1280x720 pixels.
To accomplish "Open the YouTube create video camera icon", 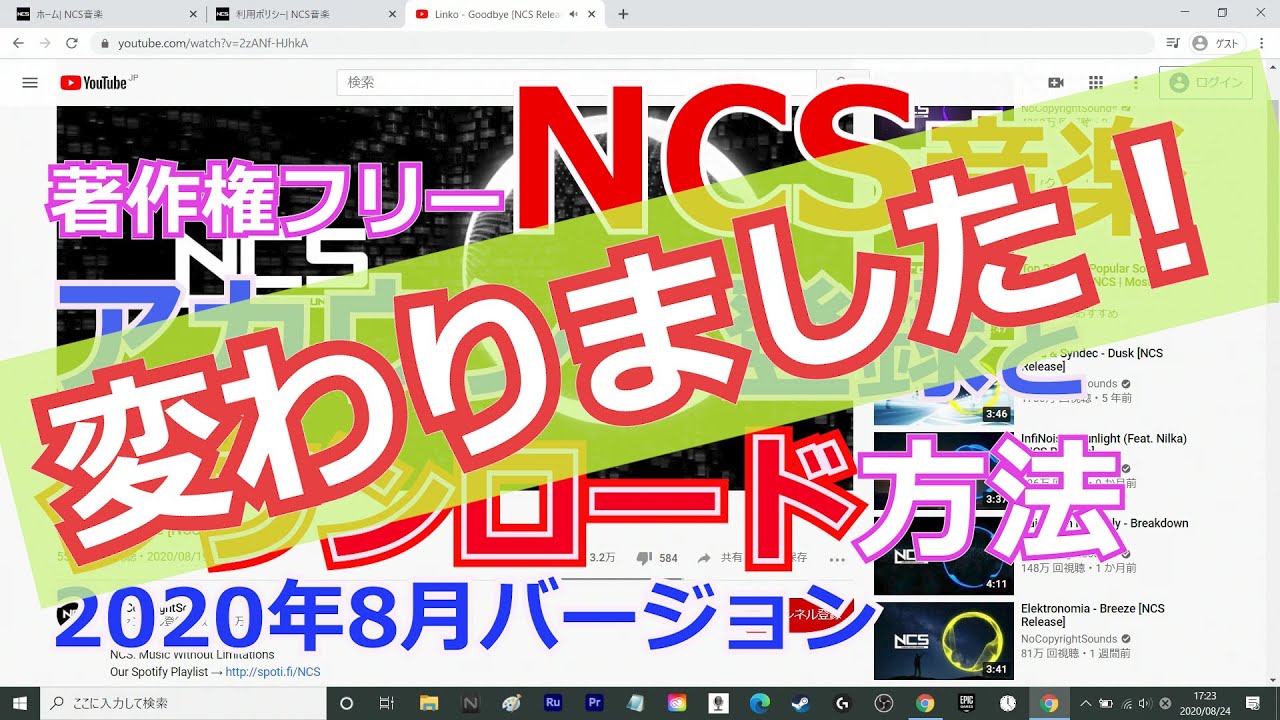I will [x=1055, y=83].
